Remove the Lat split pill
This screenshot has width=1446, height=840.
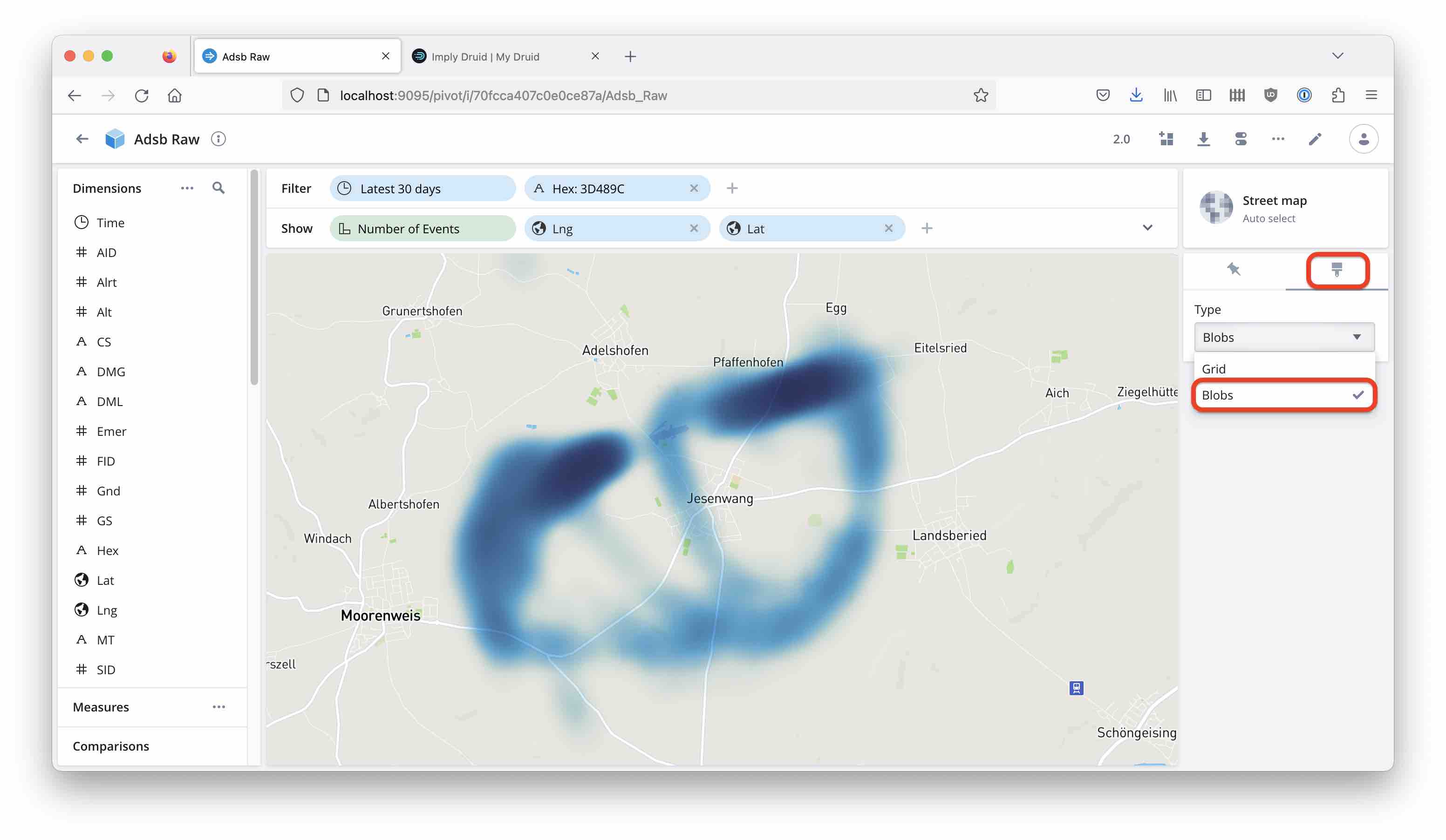click(888, 228)
